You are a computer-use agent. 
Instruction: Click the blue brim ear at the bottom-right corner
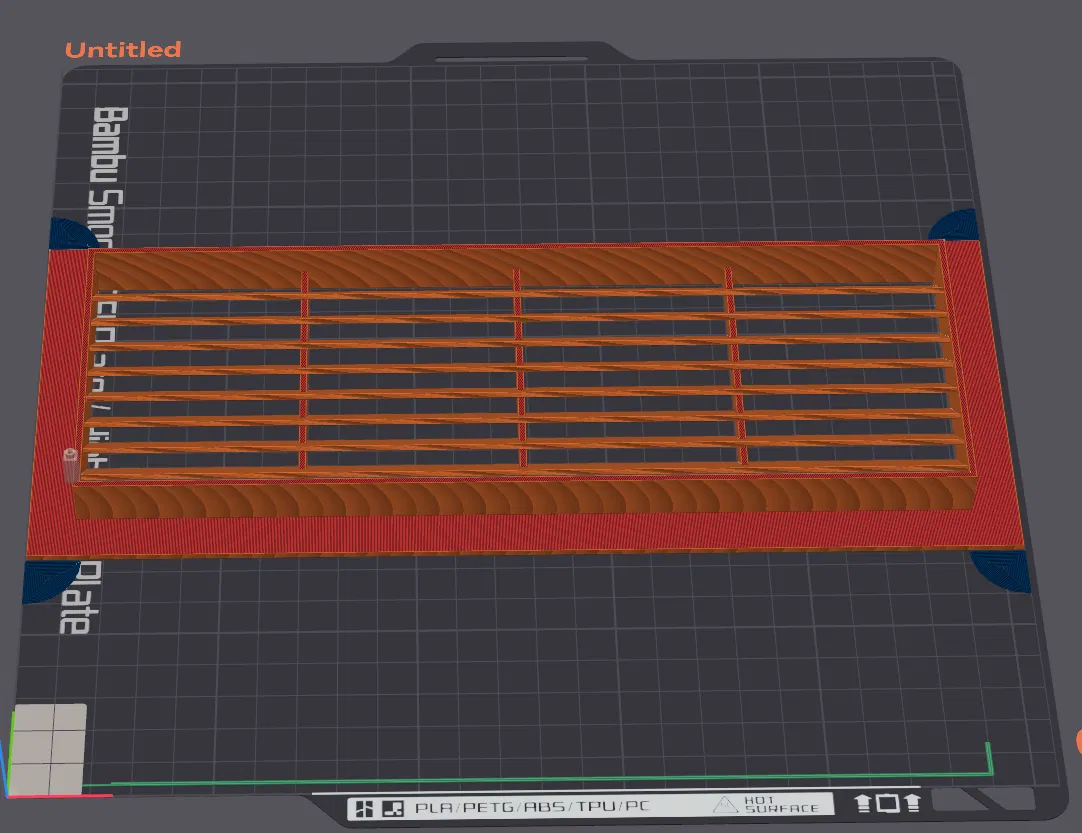(1002, 571)
